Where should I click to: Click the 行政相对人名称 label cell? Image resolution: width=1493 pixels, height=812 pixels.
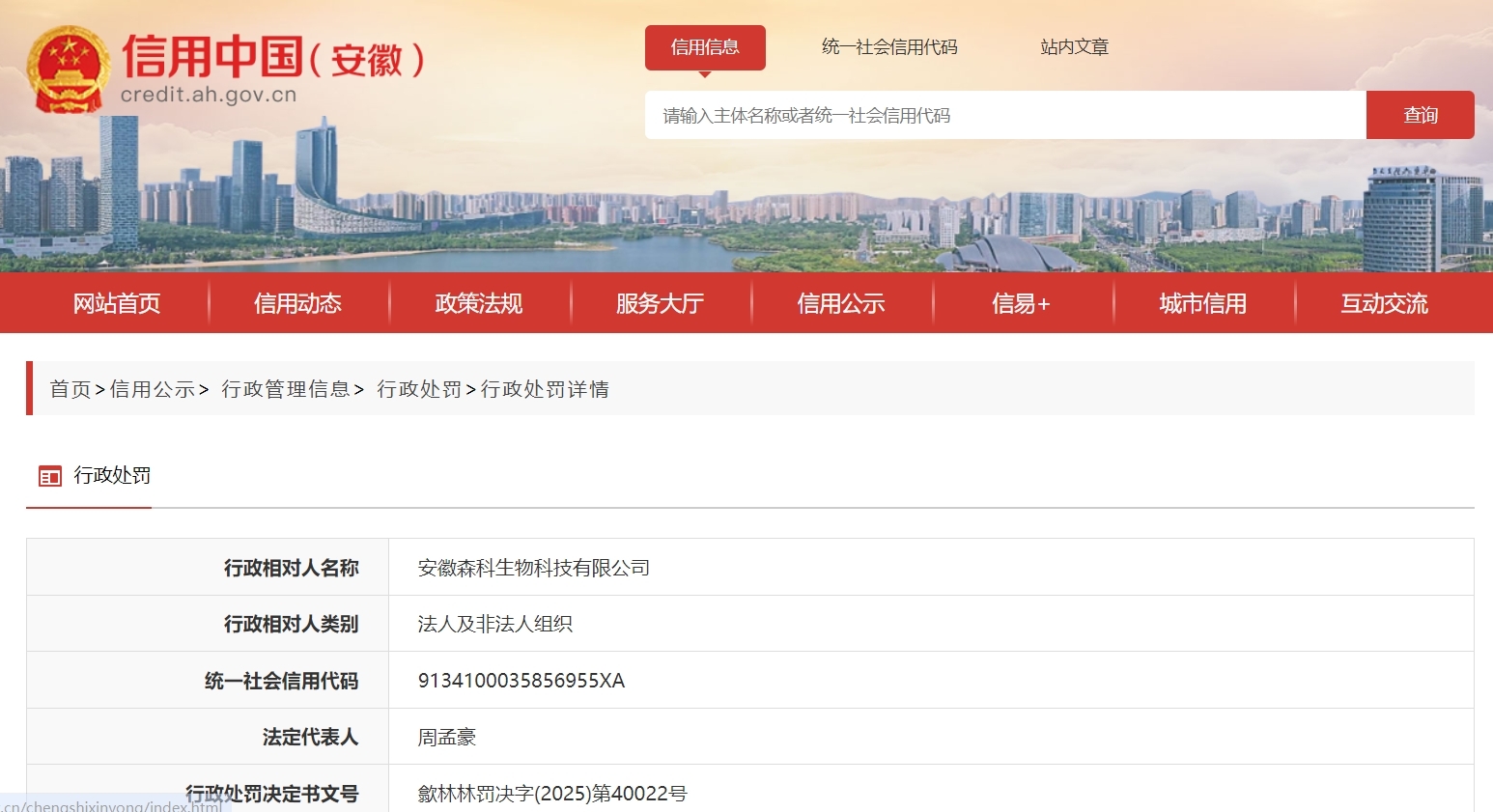208,568
